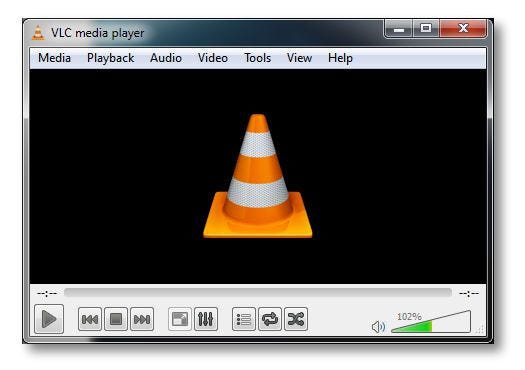Mute audio via speaker icon
525x370 pixels.
[x=378, y=326]
